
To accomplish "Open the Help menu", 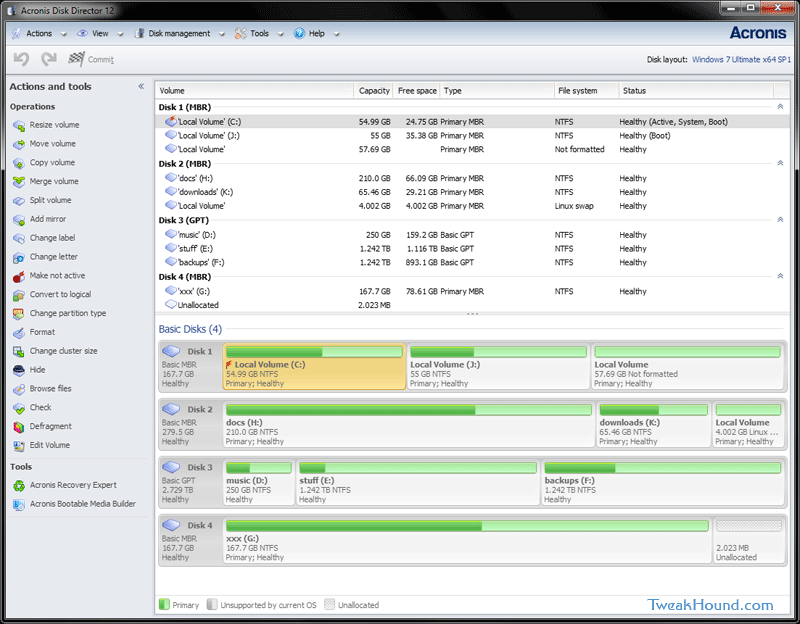I will click(316, 34).
